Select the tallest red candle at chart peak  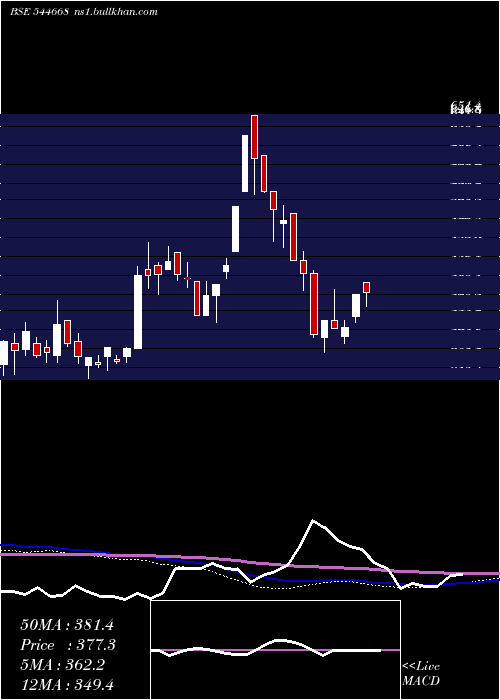tap(254, 137)
